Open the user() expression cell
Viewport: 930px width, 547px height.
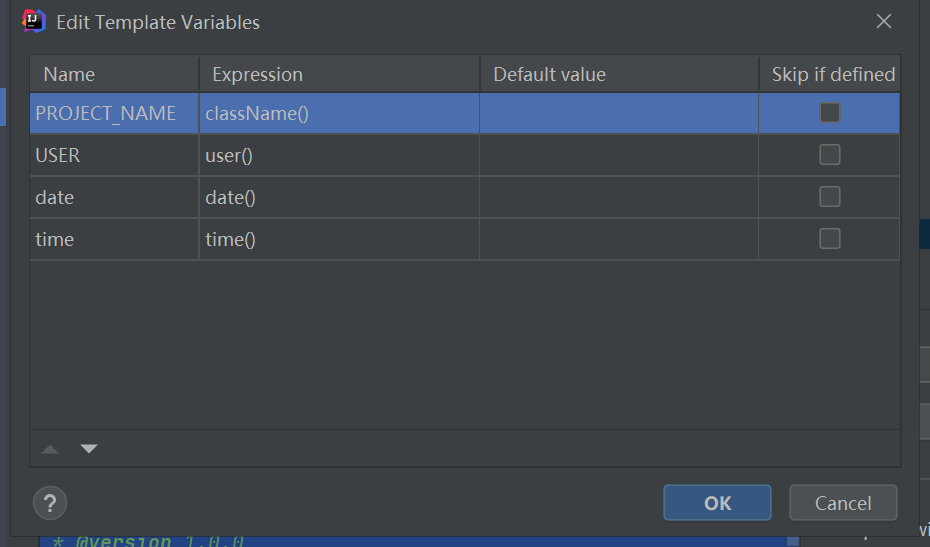(x=338, y=155)
